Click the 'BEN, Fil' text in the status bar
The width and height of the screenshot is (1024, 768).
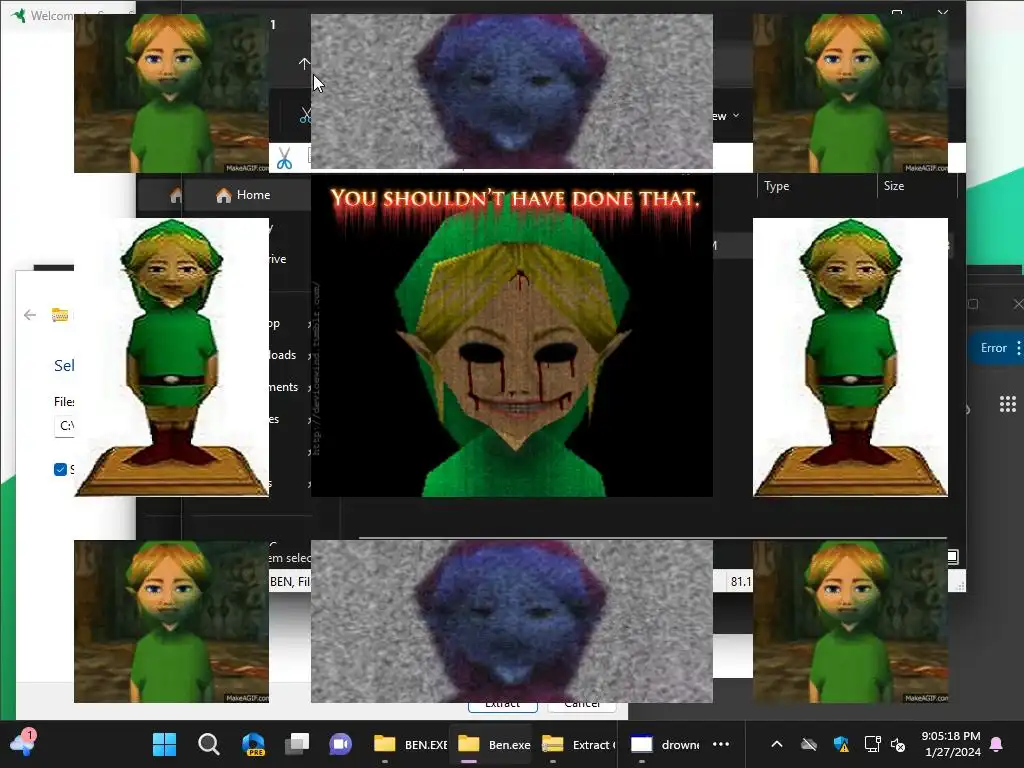[x=290, y=581]
